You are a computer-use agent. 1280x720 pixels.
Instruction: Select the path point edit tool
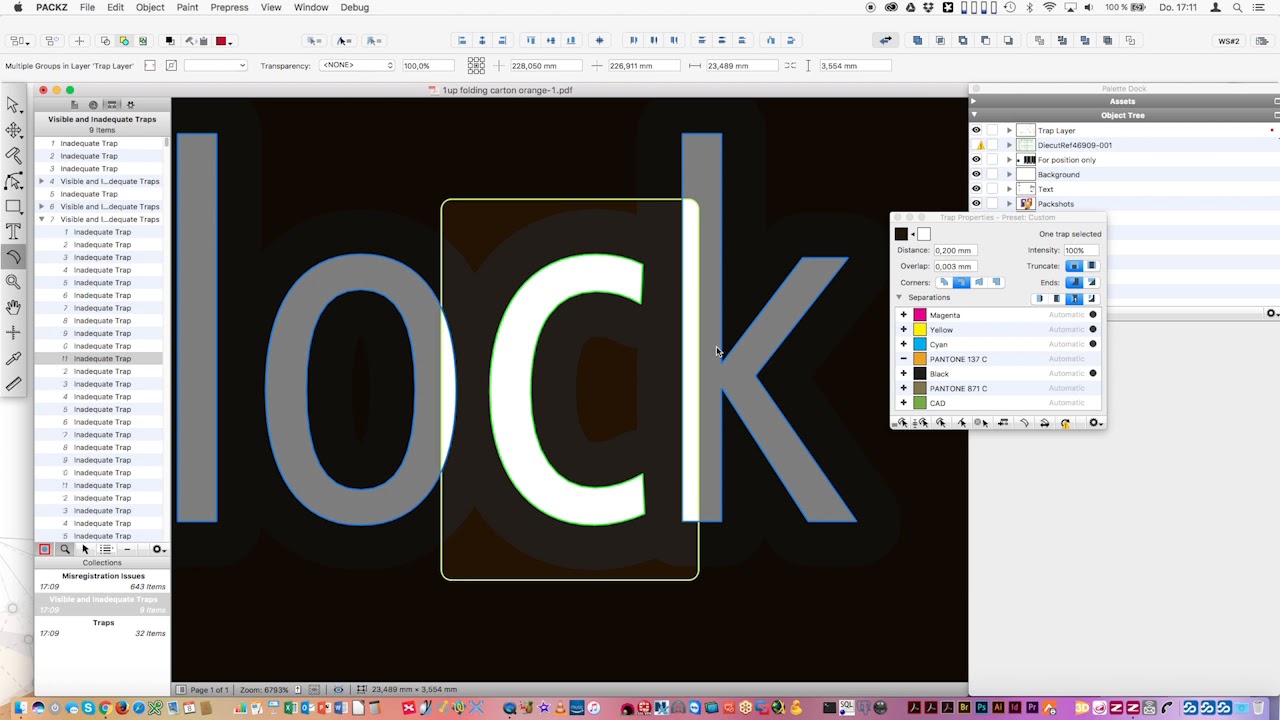click(13, 181)
